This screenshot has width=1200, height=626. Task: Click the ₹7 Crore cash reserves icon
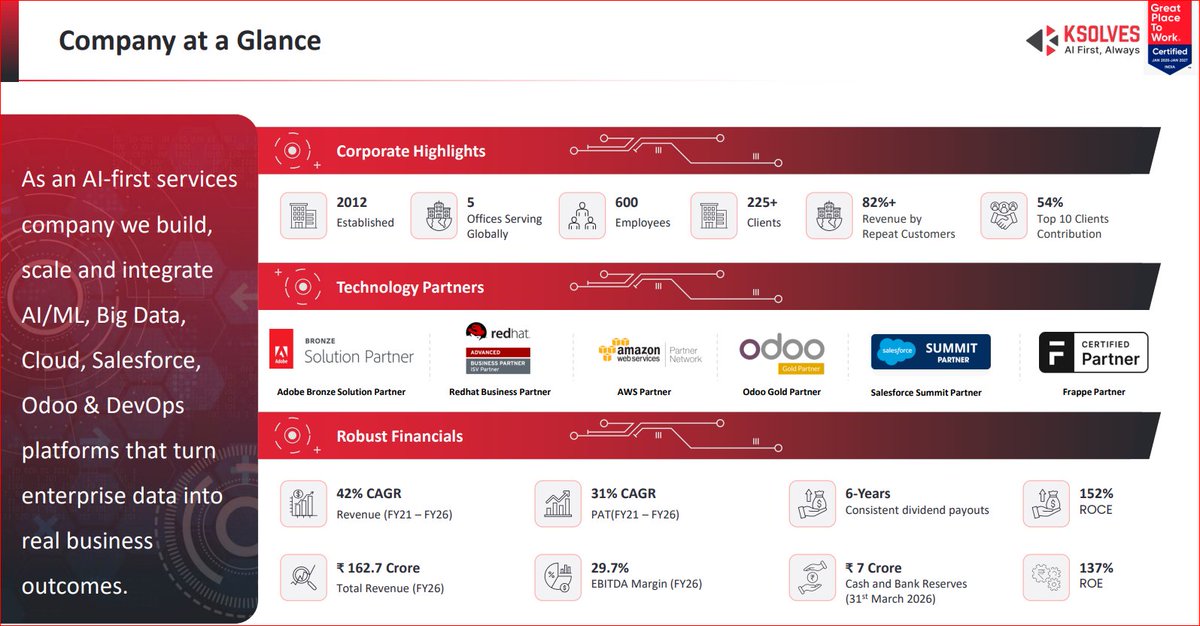(812, 577)
